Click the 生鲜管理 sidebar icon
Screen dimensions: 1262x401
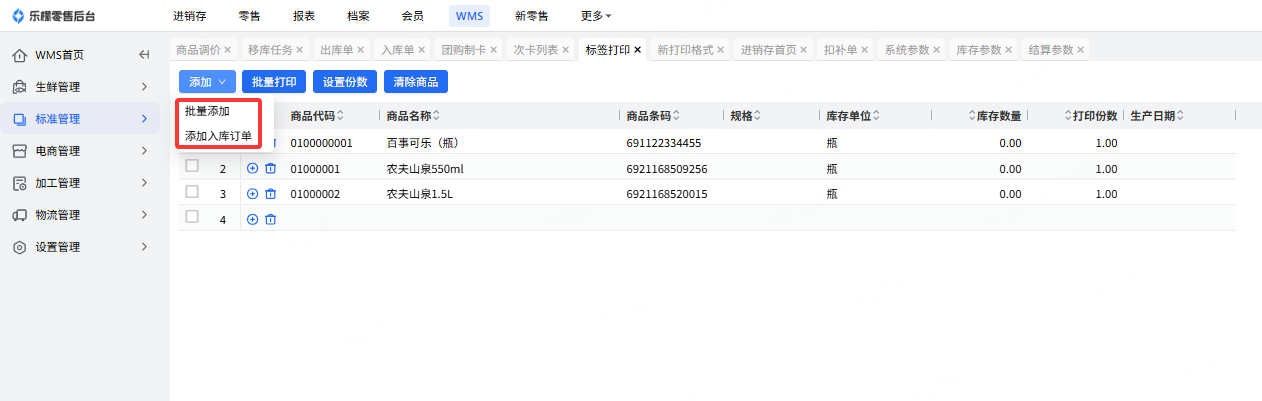point(19,87)
